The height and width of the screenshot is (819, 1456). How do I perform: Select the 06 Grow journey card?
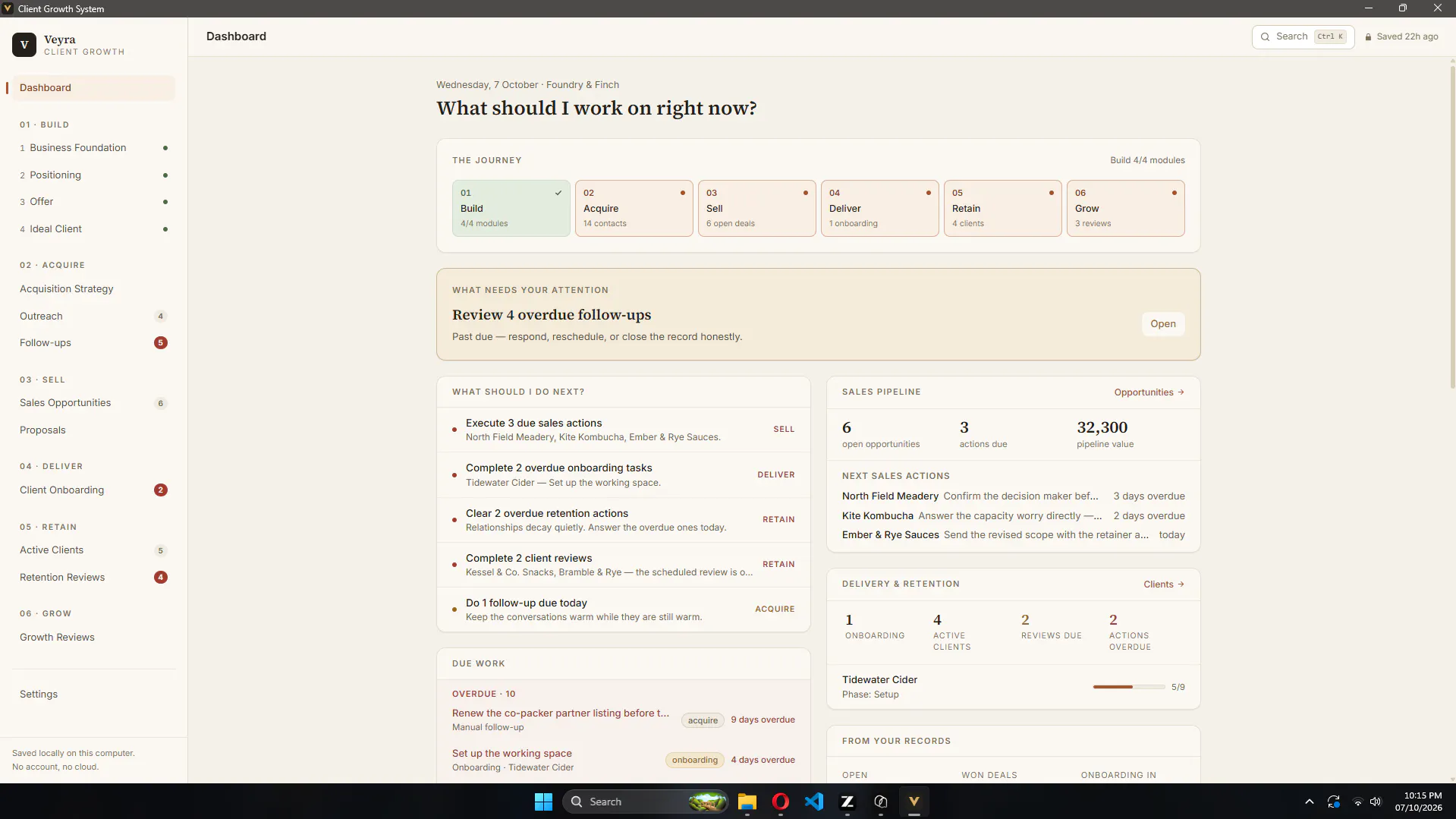[1126, 208]
